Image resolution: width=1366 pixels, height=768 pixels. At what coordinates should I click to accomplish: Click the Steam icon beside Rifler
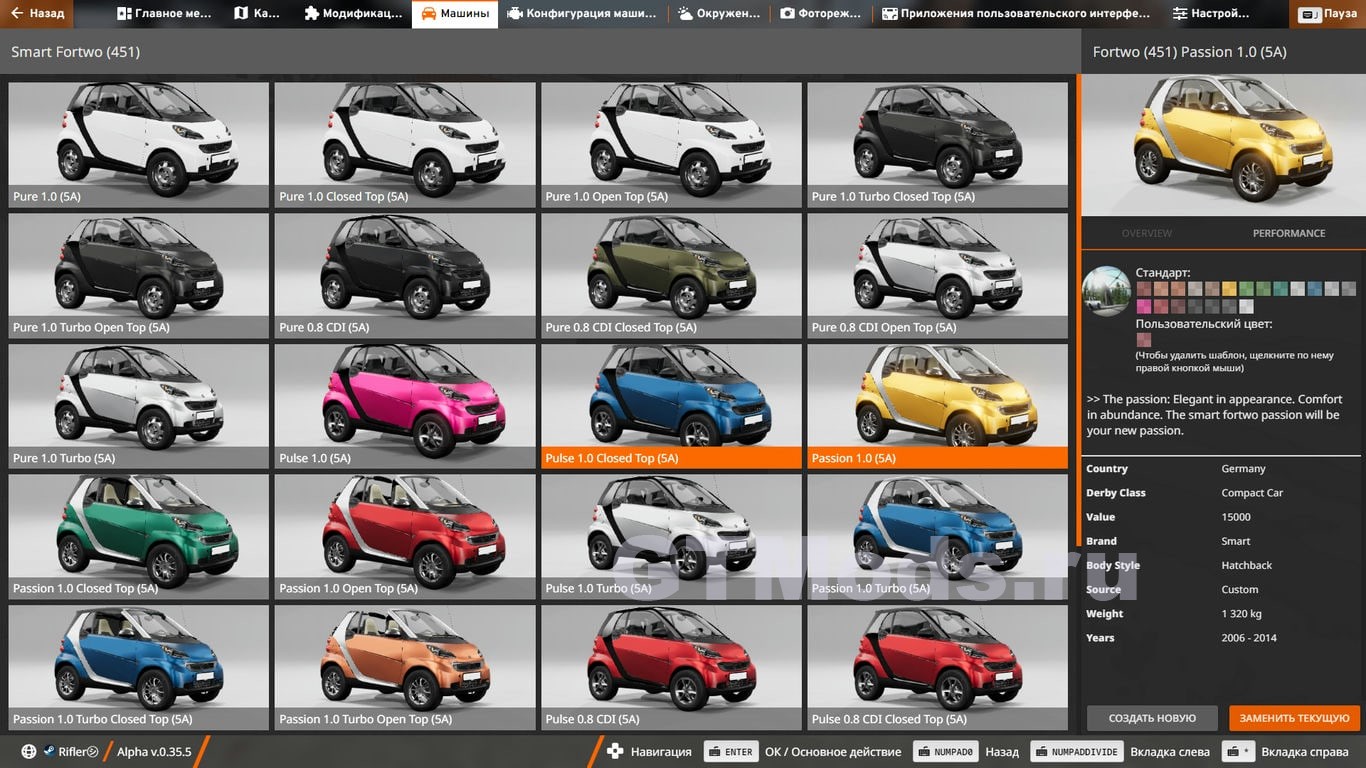(49, 752)
